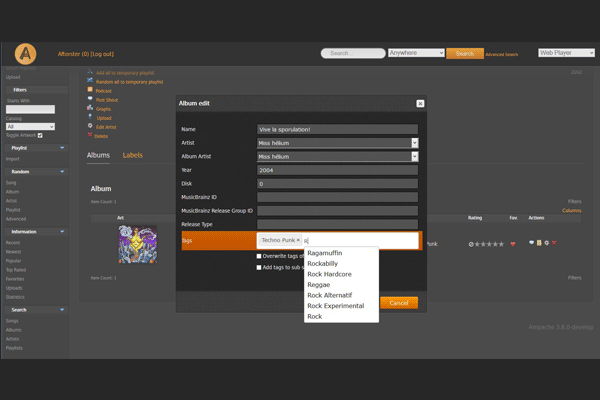Switch to the Labels tab
600x400 pixels.
[132, 155]
